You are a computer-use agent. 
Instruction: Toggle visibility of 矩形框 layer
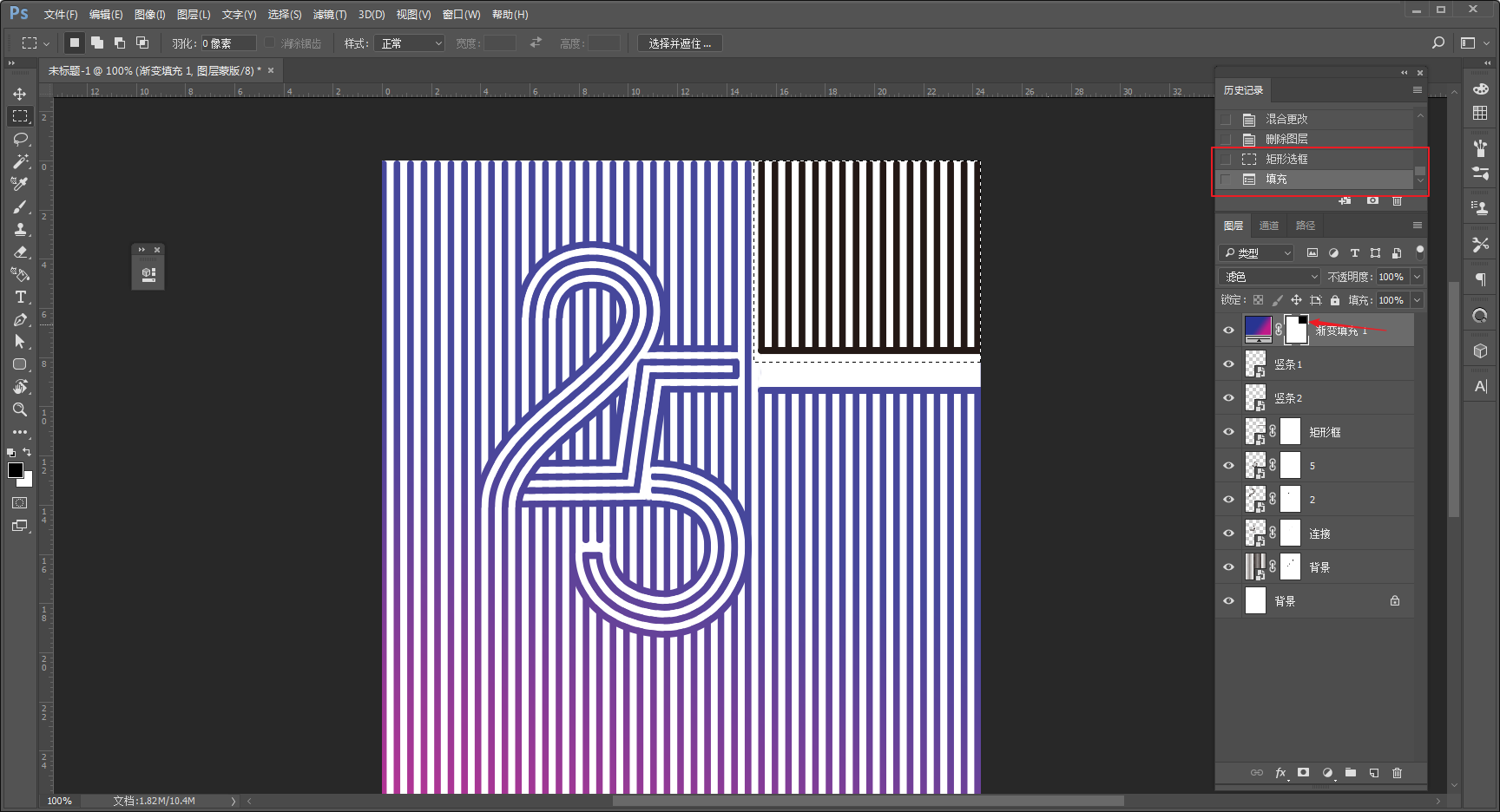tap(1228, 432)
